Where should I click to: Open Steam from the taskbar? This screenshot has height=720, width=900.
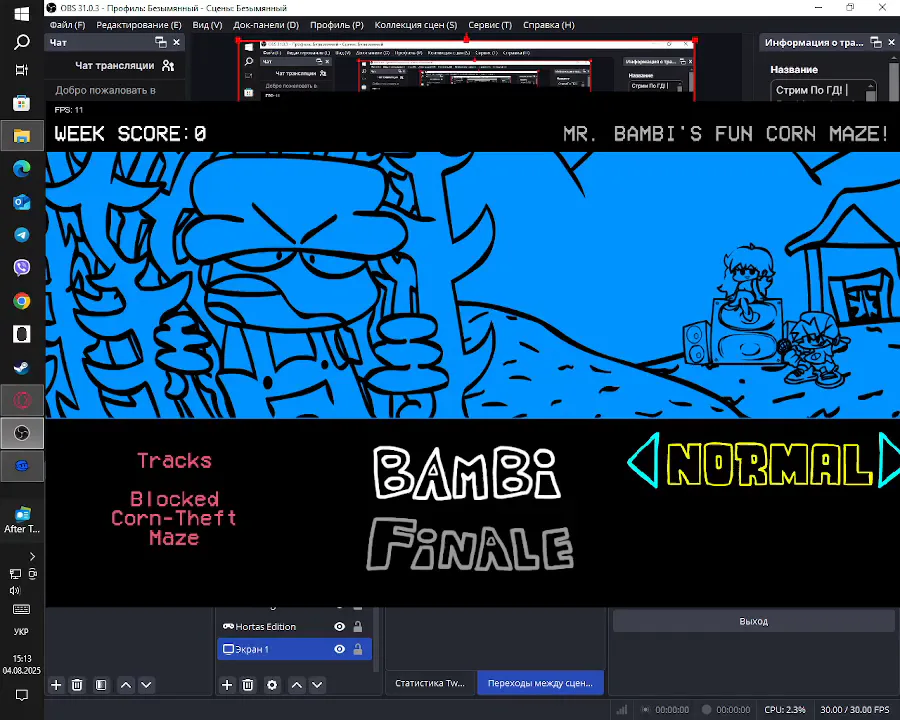click(22, 367)
